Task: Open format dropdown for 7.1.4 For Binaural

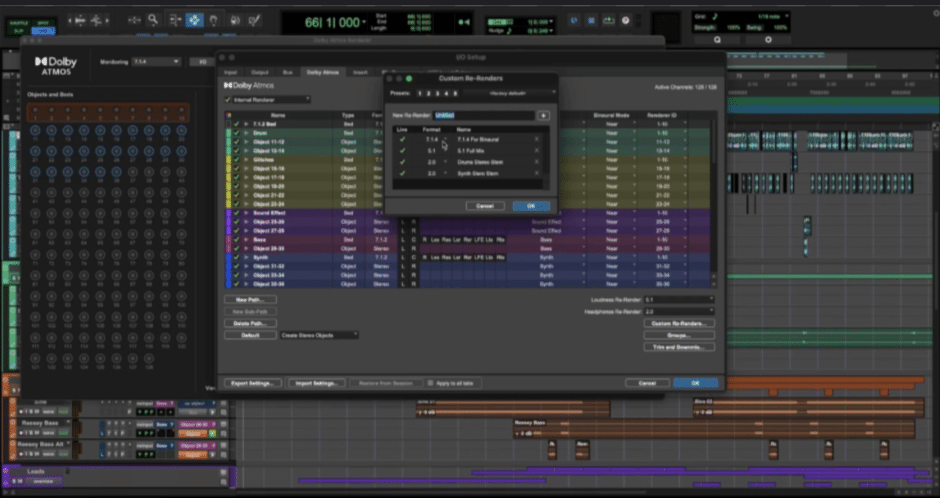Action: click(445, 139)
